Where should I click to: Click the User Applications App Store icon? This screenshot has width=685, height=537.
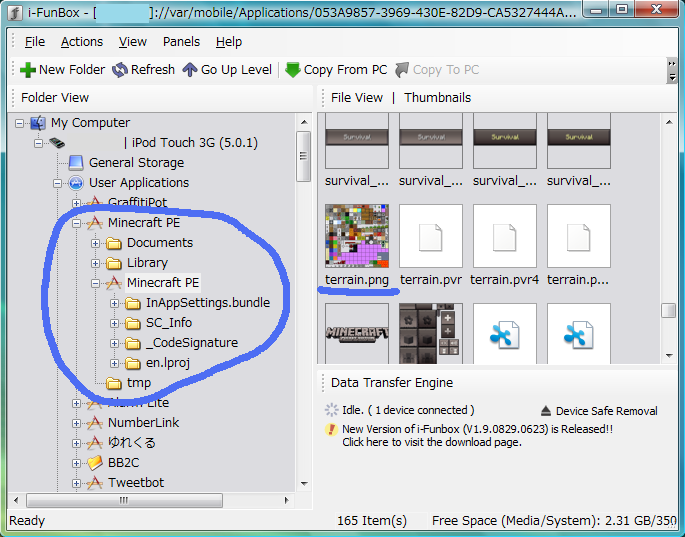[x=76, y=183]
